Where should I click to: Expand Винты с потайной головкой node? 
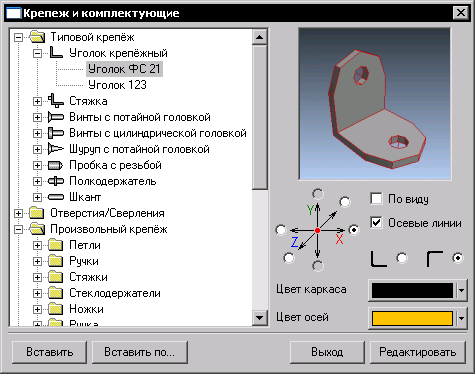click(37, 117)
